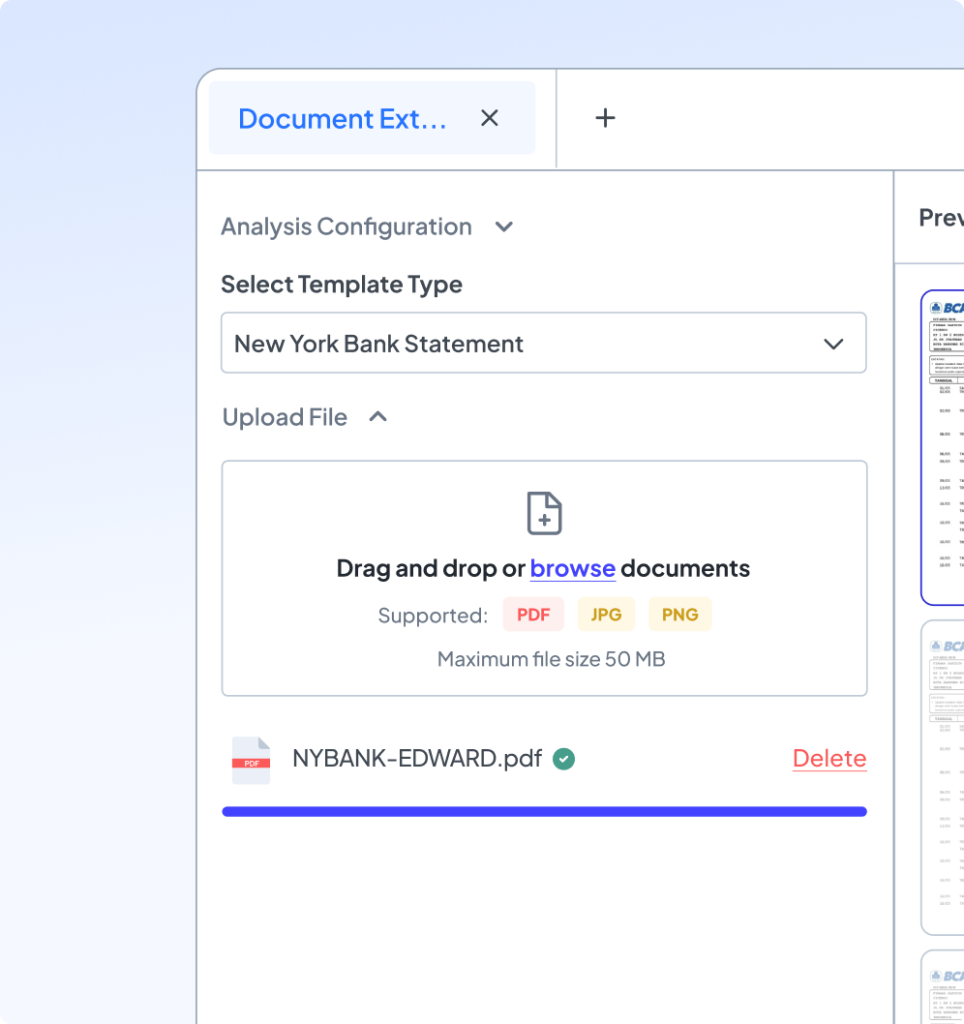Collapse the Analysis Configuration chevron
The width and height of the screenshot is (964, 1024).
(504, 227)
